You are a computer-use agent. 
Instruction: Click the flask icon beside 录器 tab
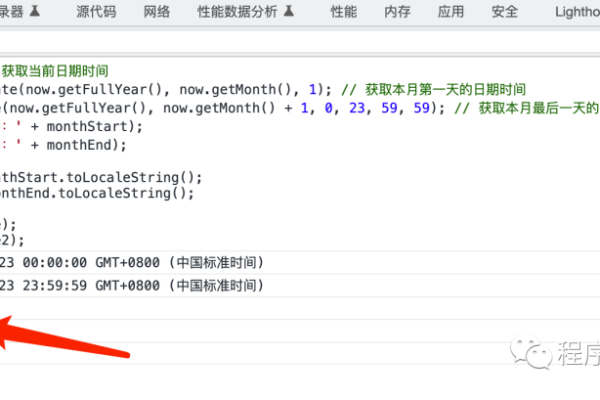tap(35, 11)
